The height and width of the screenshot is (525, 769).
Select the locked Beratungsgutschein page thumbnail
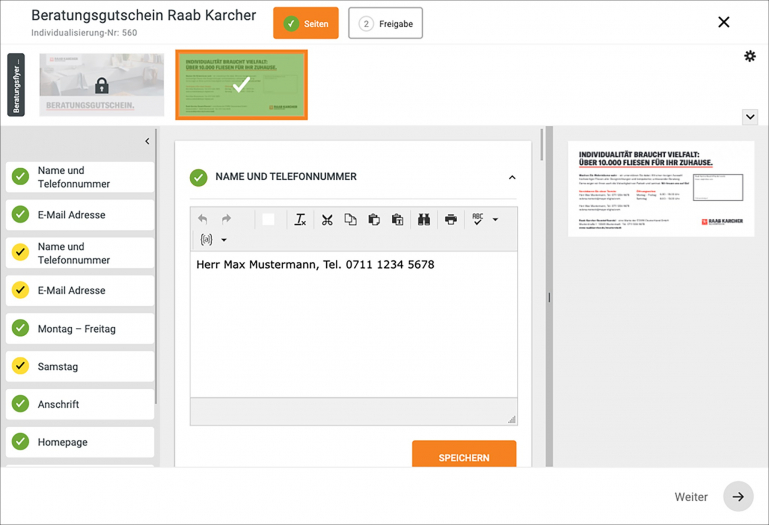click(x=102, y=85)
